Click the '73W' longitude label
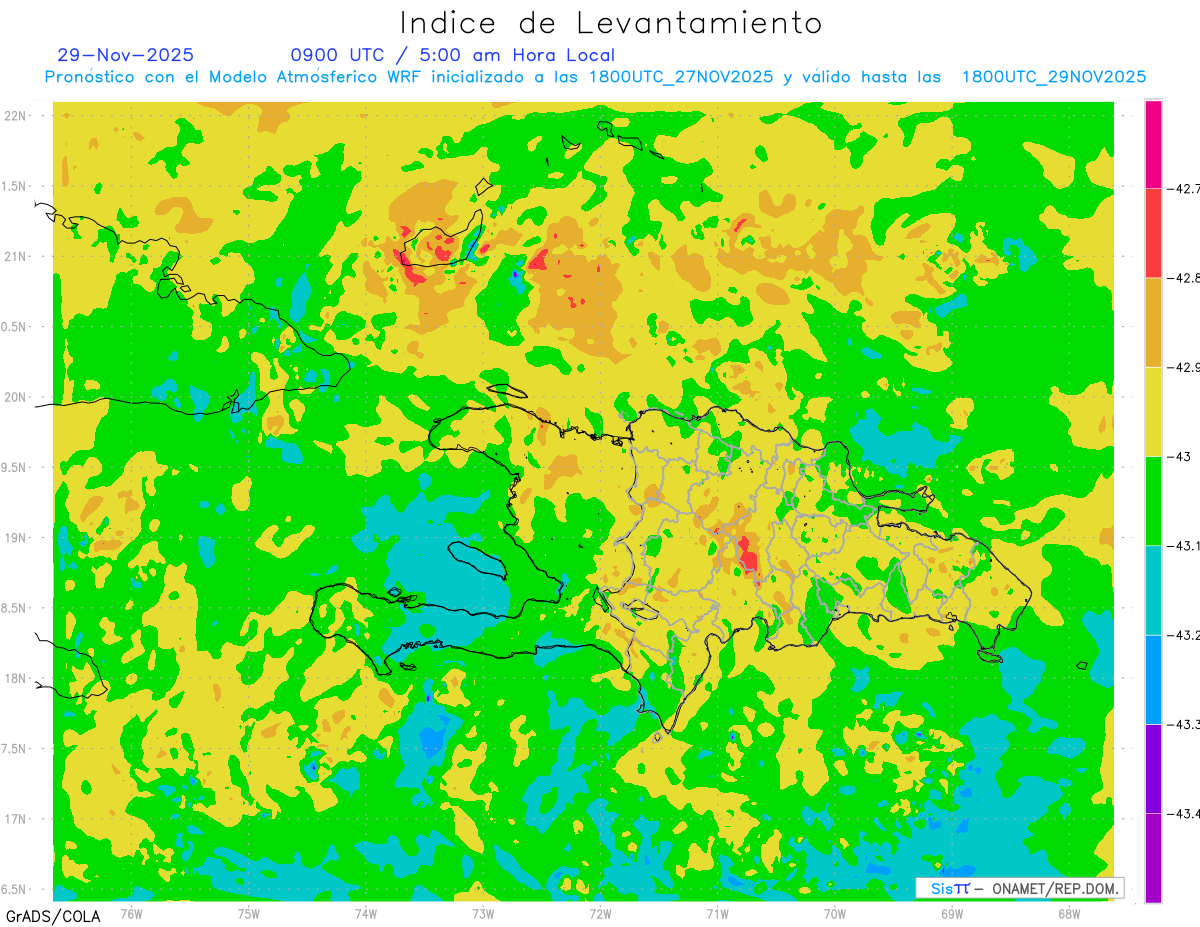 pyautogui.click(x=483, y=913)
